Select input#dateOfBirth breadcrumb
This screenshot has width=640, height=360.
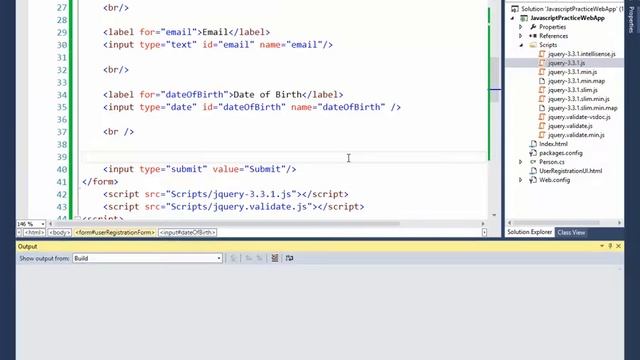[x=188, y=232]
